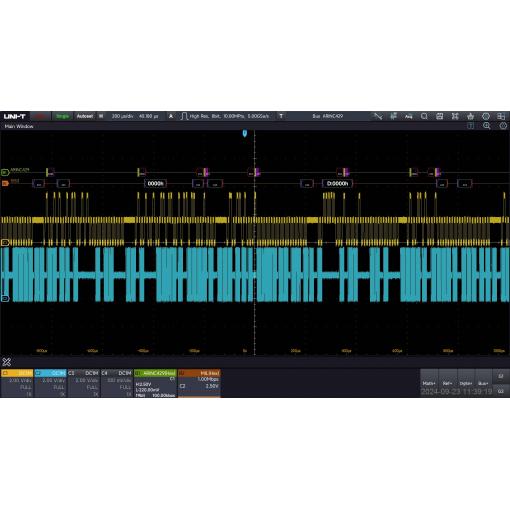Click the Main Window label

19,126
